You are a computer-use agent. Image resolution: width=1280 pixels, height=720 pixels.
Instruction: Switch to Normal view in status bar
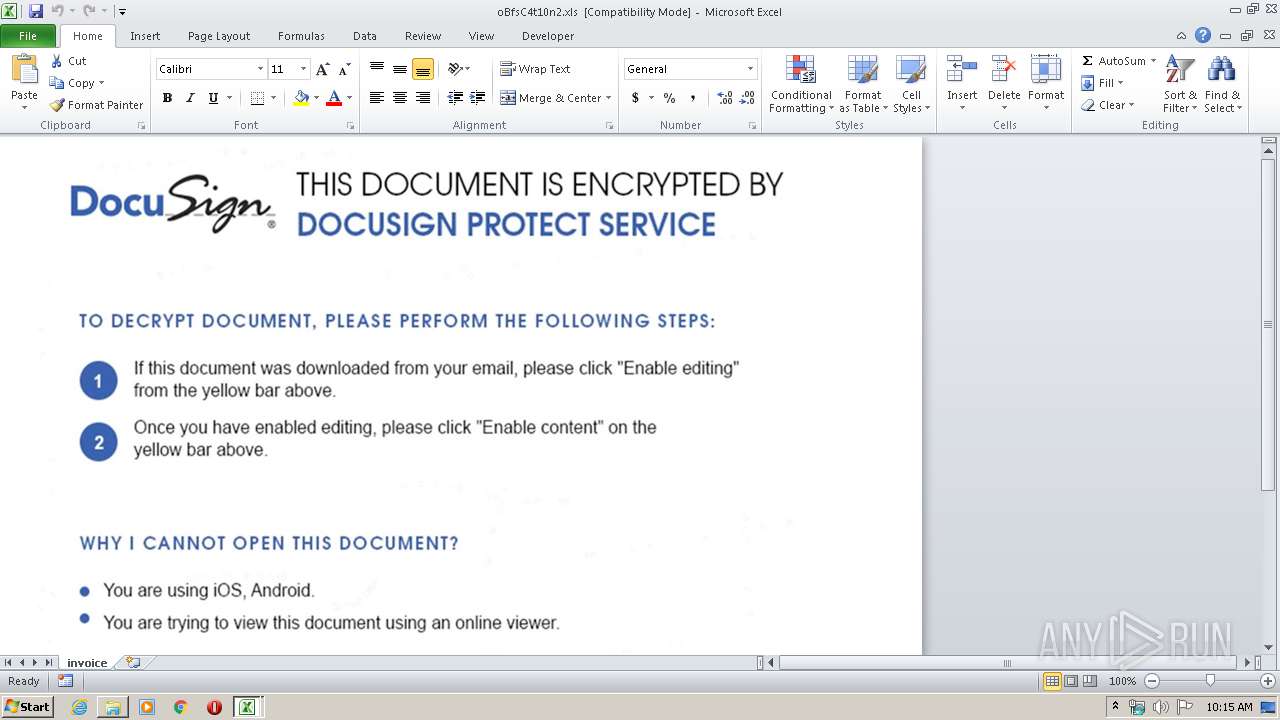pyautogui.click(x=1052, y=681)
